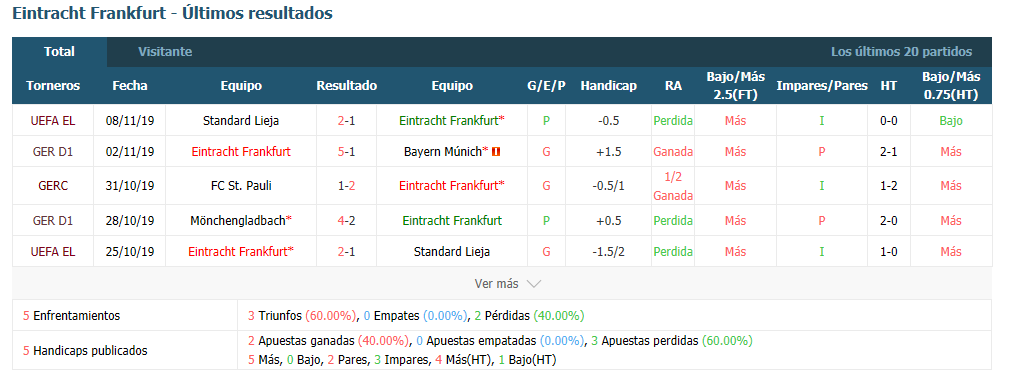The height and width of the screenshot is (379, 1015).
Task: Open the 1-2 result against FC St. Pauli
Action: pyautogui.click(x=346, y=186)
